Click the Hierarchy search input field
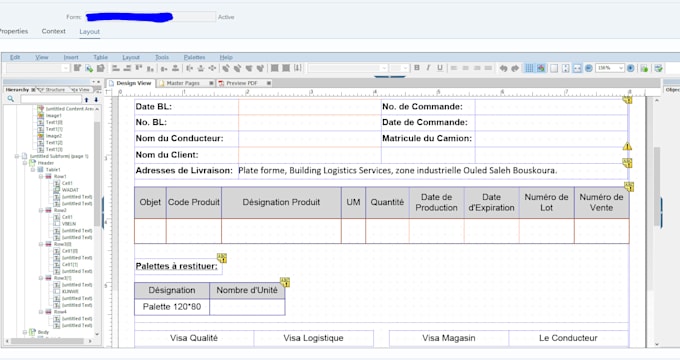The height and width of the screenshot is (360, 680). [51, 99]
